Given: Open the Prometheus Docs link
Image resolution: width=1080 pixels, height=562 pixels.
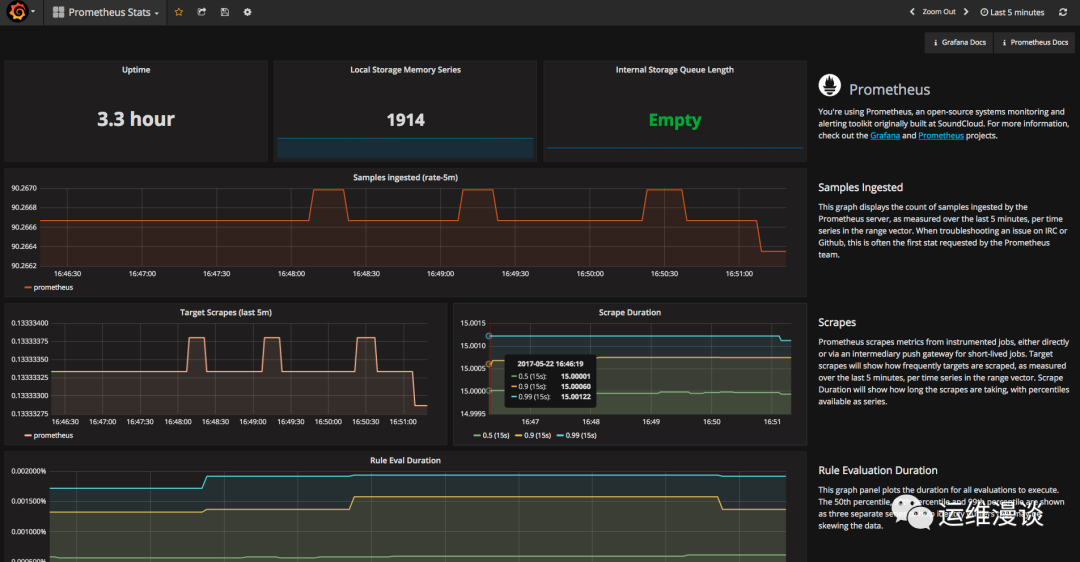Looking at the screenshot, I should tap(1035, 43).
